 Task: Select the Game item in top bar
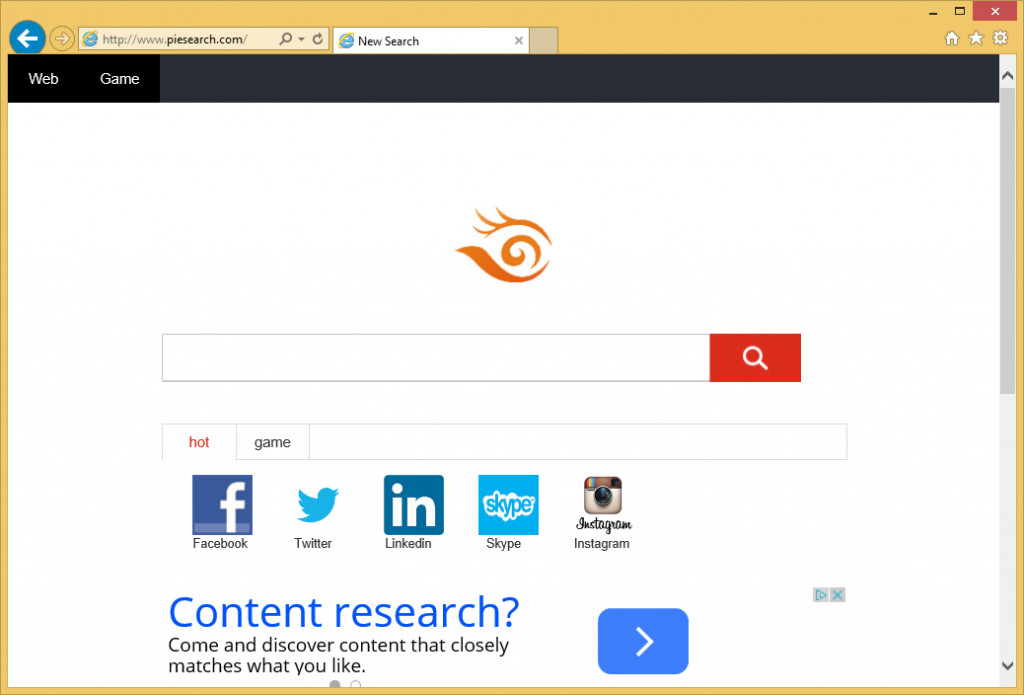coord(119,79)
